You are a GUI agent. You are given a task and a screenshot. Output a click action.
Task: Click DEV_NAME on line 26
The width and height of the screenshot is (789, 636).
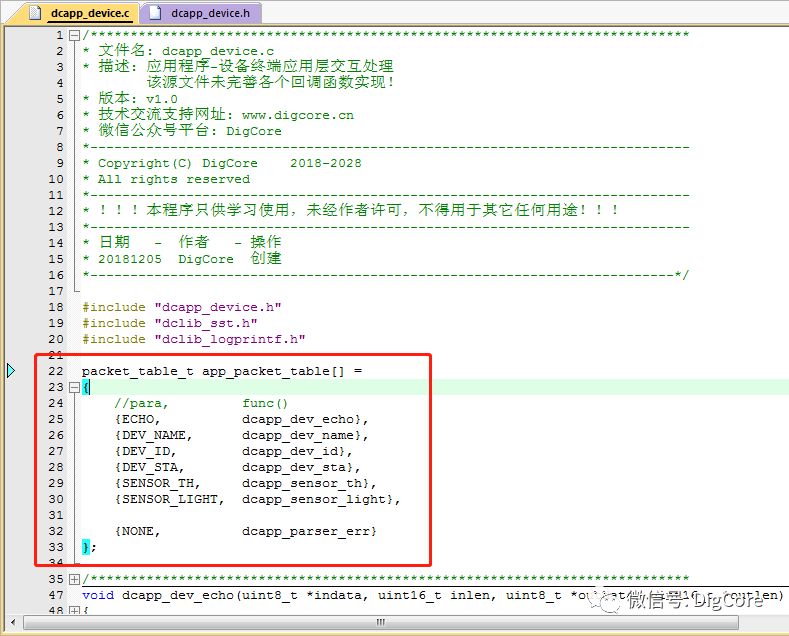click(153, 435)
